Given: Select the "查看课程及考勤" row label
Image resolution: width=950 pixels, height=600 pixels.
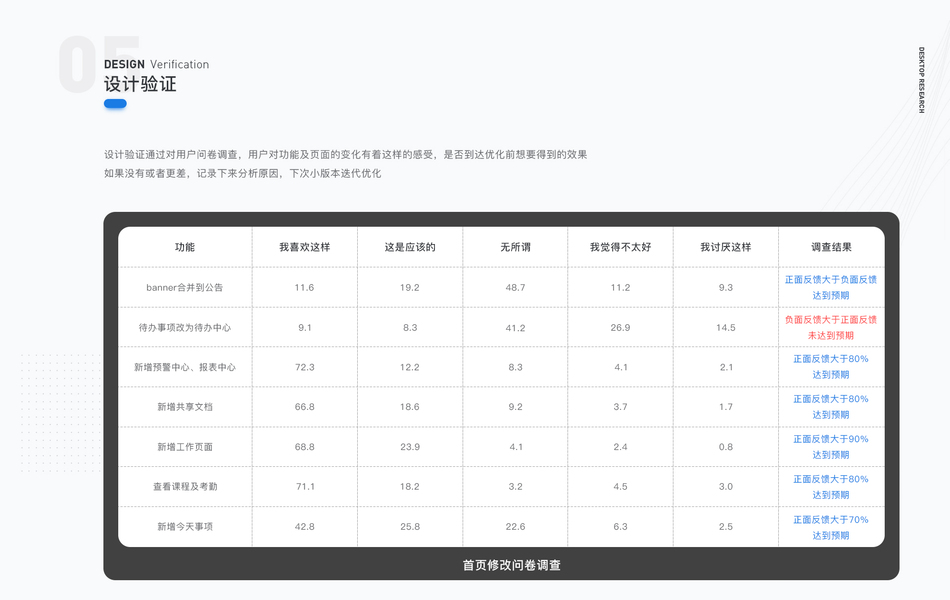Looking at the screenshot, I should (x=185, y=486).
